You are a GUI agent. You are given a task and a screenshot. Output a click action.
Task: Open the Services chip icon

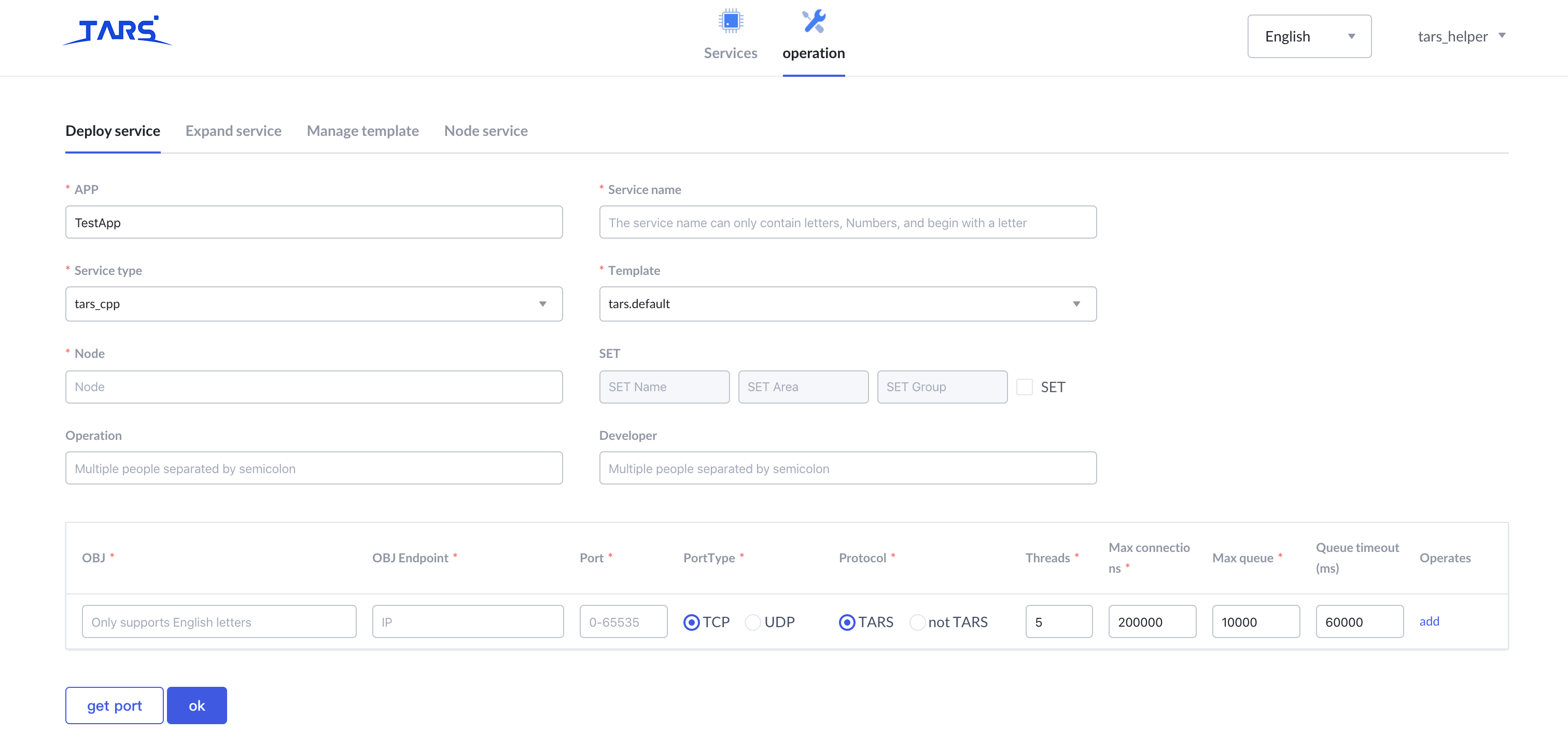point(730,22)
